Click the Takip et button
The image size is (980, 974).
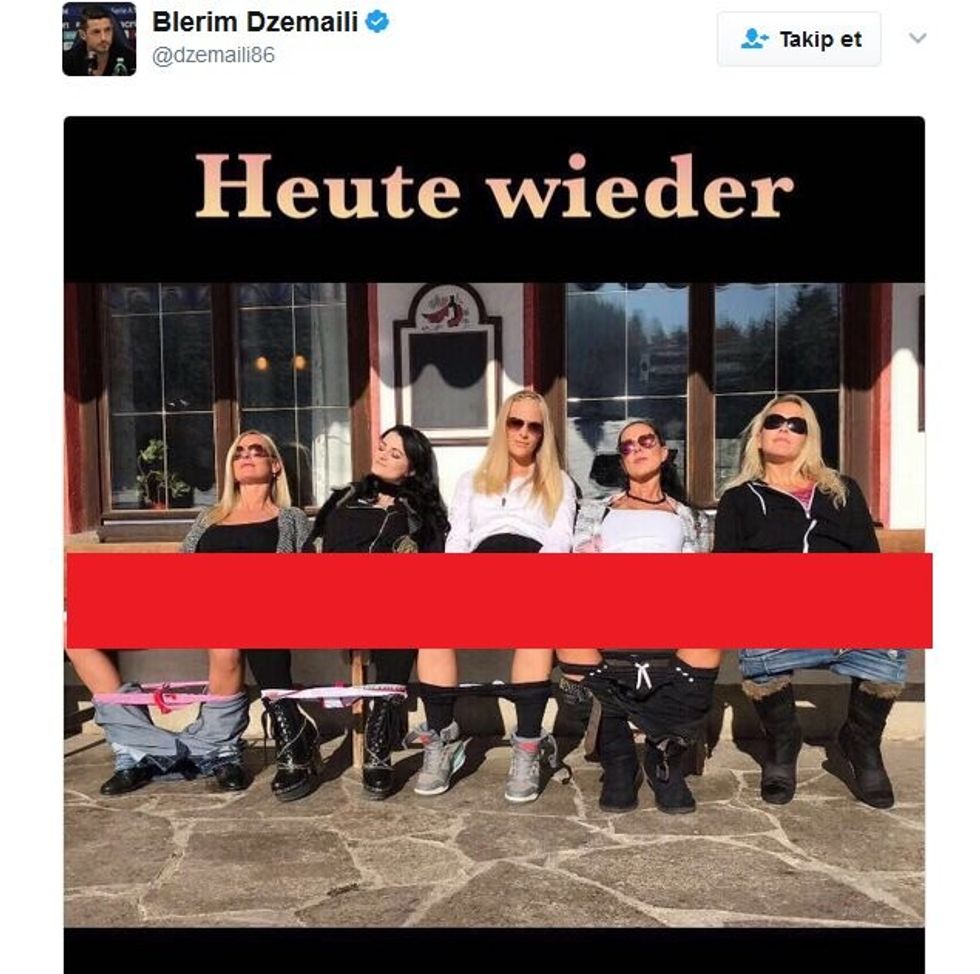coord(799,39)
